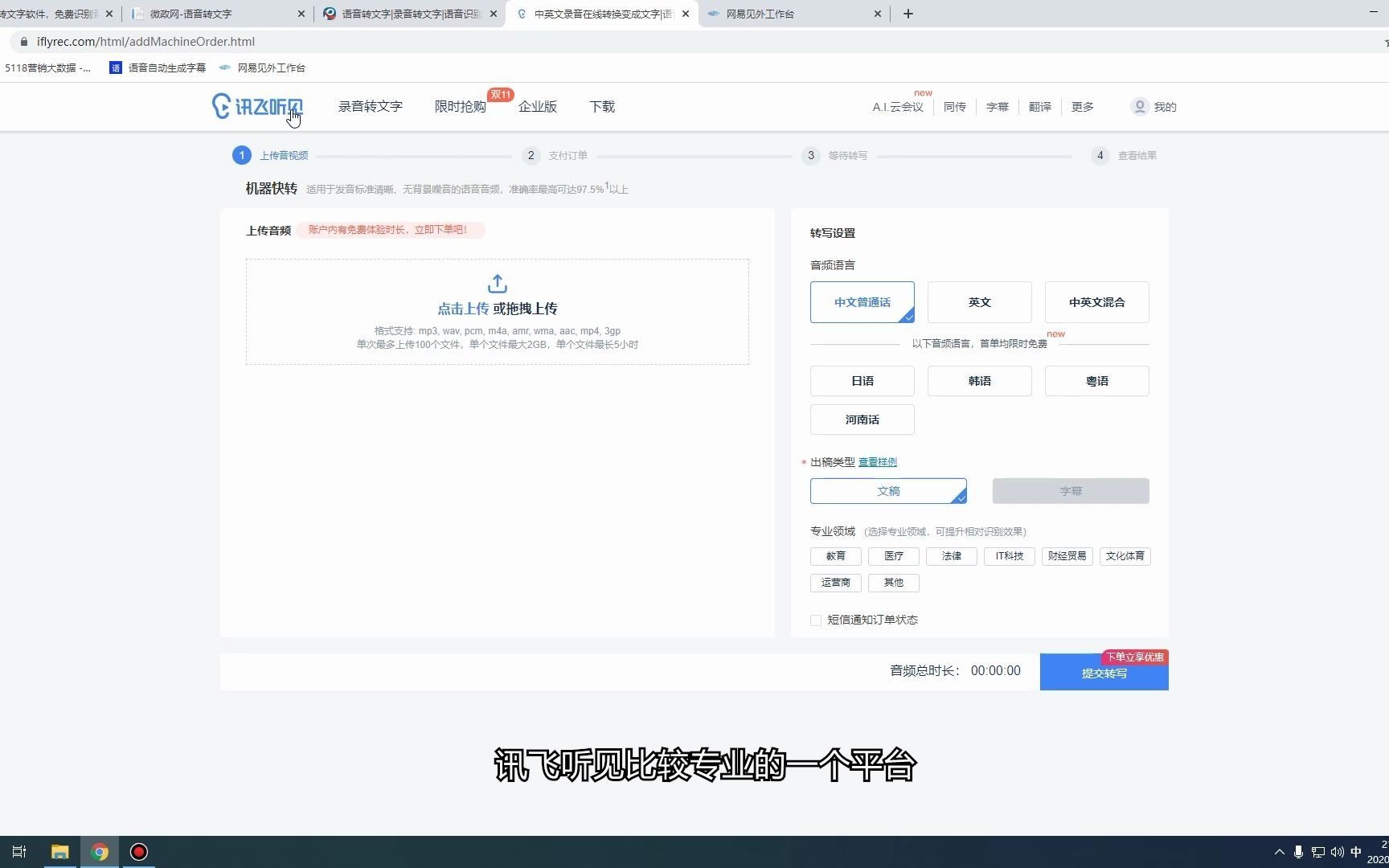Image resolution: width=1389 pixels, height=868 pixels.
Task: Switch to 语音转文字|录音转文字 tab
Action: click(x=410, y=14)
